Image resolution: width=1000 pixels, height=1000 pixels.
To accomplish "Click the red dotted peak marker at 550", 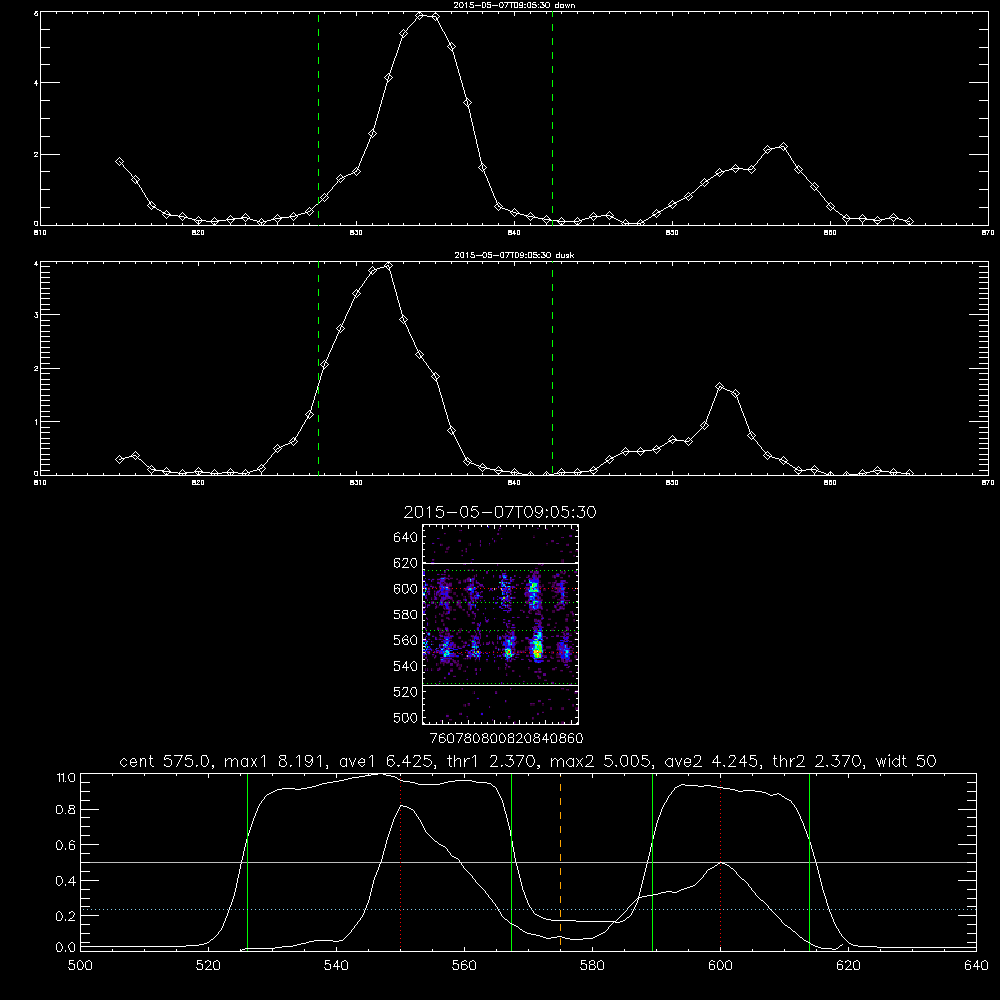I will coord(401,861).
